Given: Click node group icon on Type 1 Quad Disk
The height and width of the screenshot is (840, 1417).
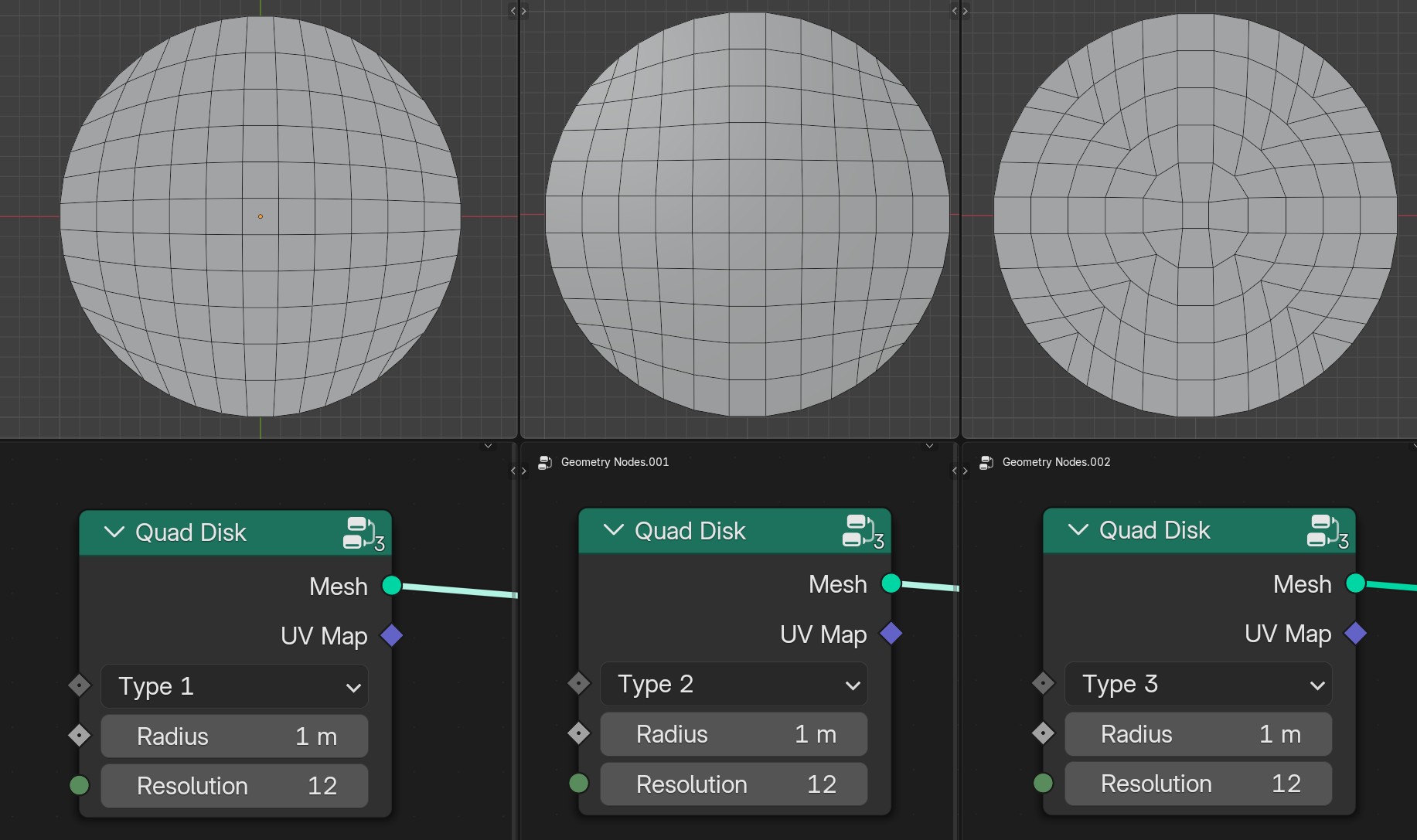Looking at the screenshot, I should click(363, 533).
